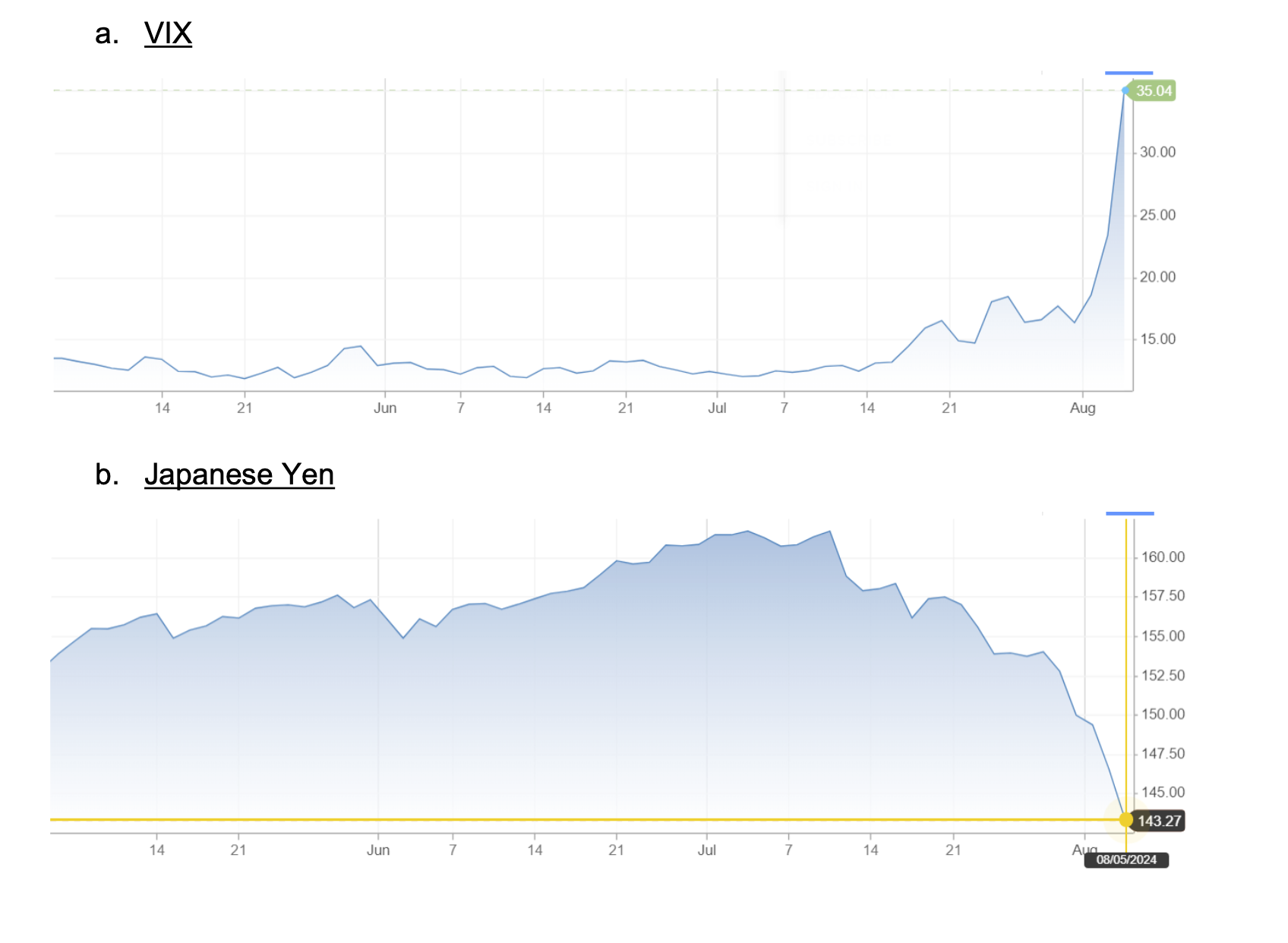
Task: Click the blue bar above the VIX chart
Action: [1129, 73]
